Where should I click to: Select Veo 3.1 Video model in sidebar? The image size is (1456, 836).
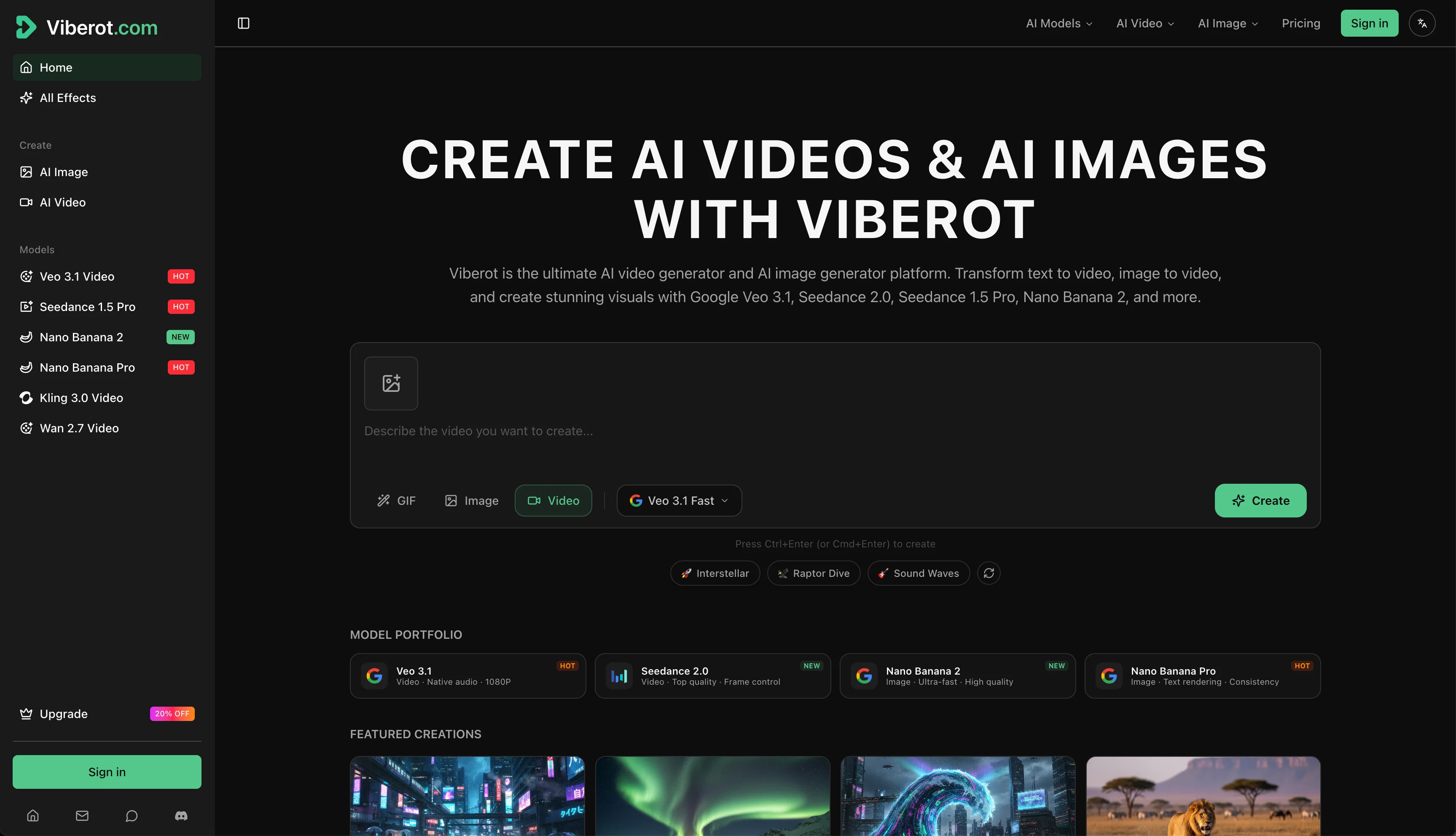tap(107, 276)
